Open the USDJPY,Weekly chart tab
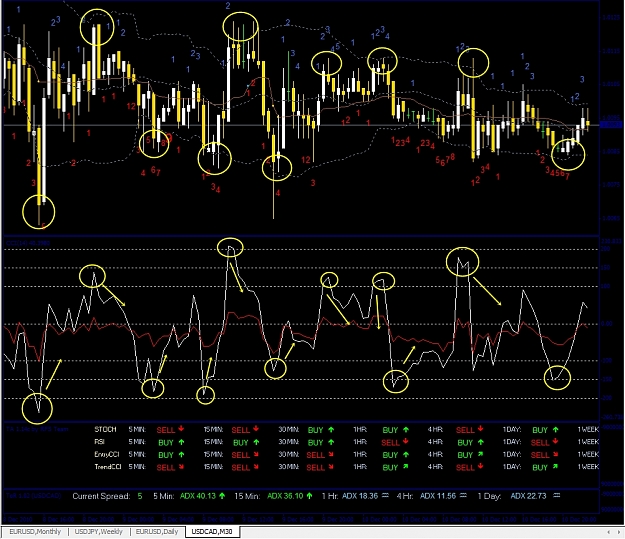The height and width of the screenshot is (539, 625). [98, 532]
